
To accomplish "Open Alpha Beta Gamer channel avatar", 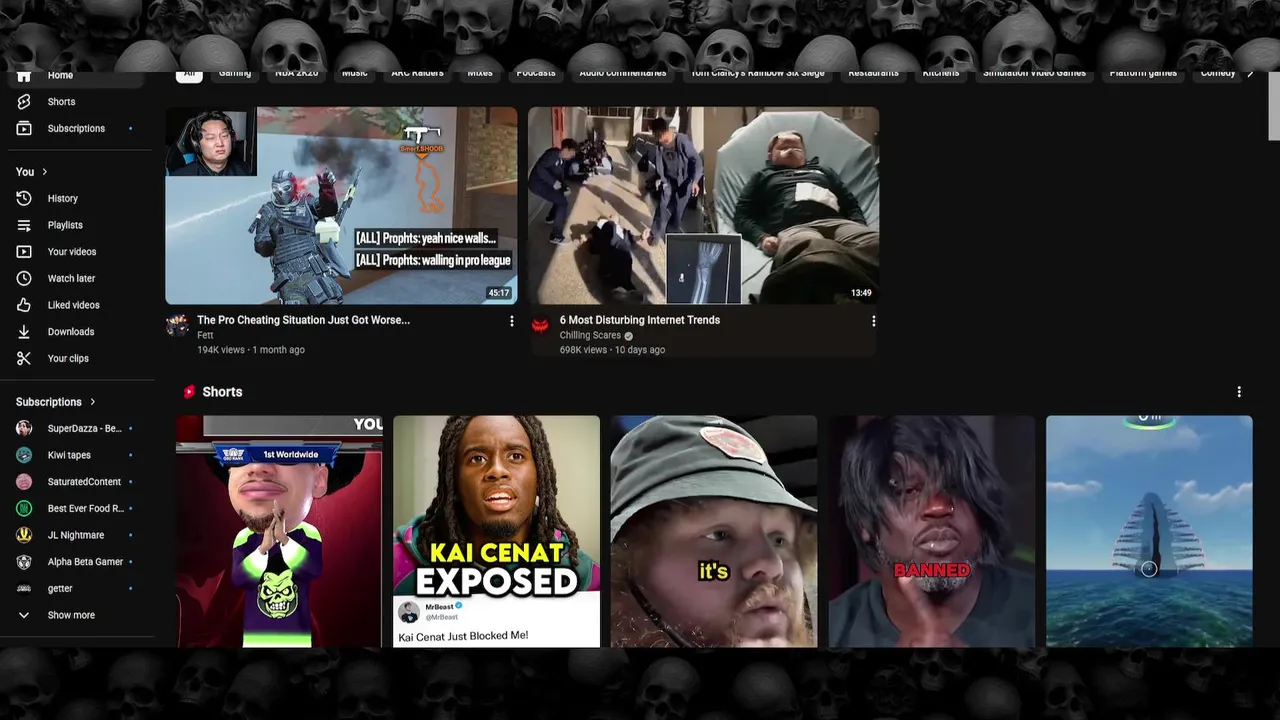I will [x=24, y=562].
